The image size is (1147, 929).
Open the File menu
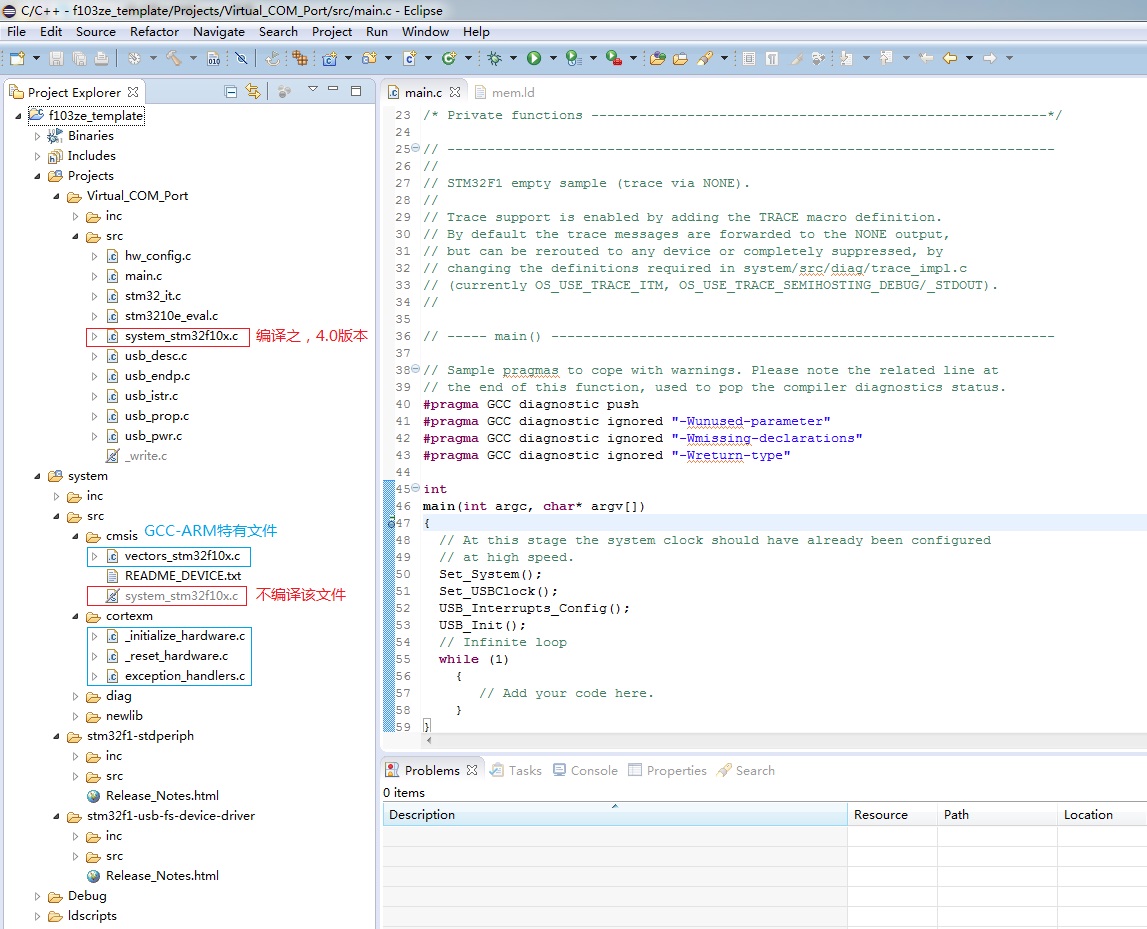(16, 31)
